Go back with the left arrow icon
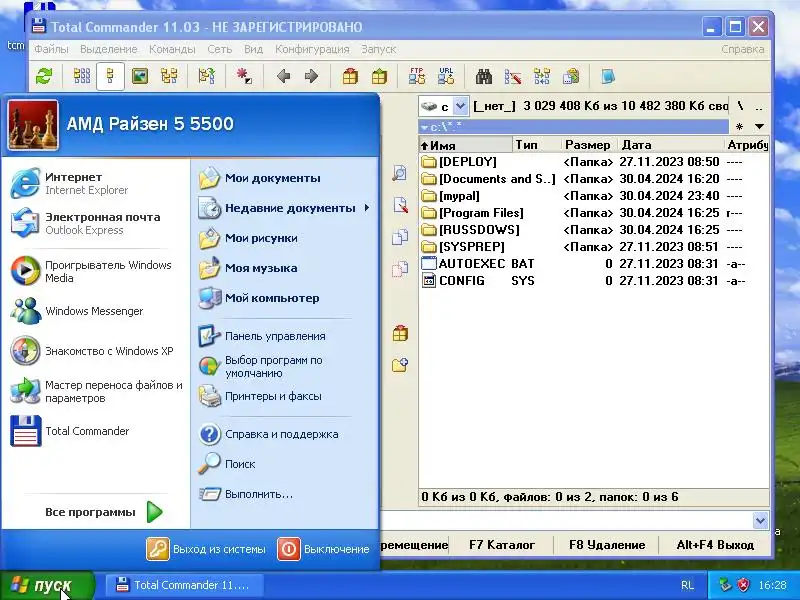The width and height of the screenshot is (800, 600). pyautogui.click(x=284, y=77)
